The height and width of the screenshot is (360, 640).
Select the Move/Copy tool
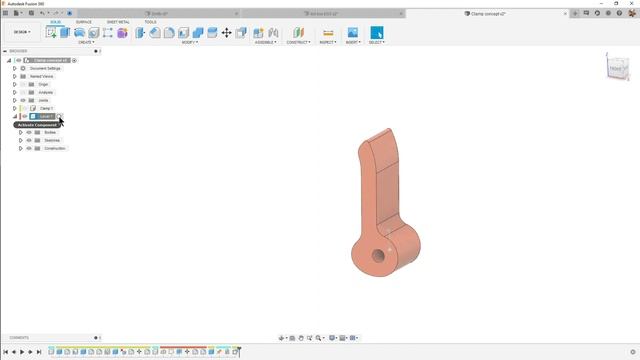pos(227,33)
